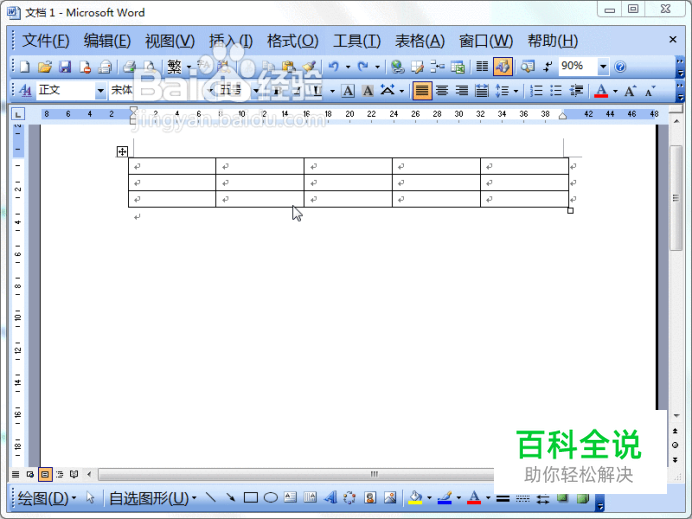The image size is (692, 519).
Task: Switch to Normal view button
Action: 15,474
